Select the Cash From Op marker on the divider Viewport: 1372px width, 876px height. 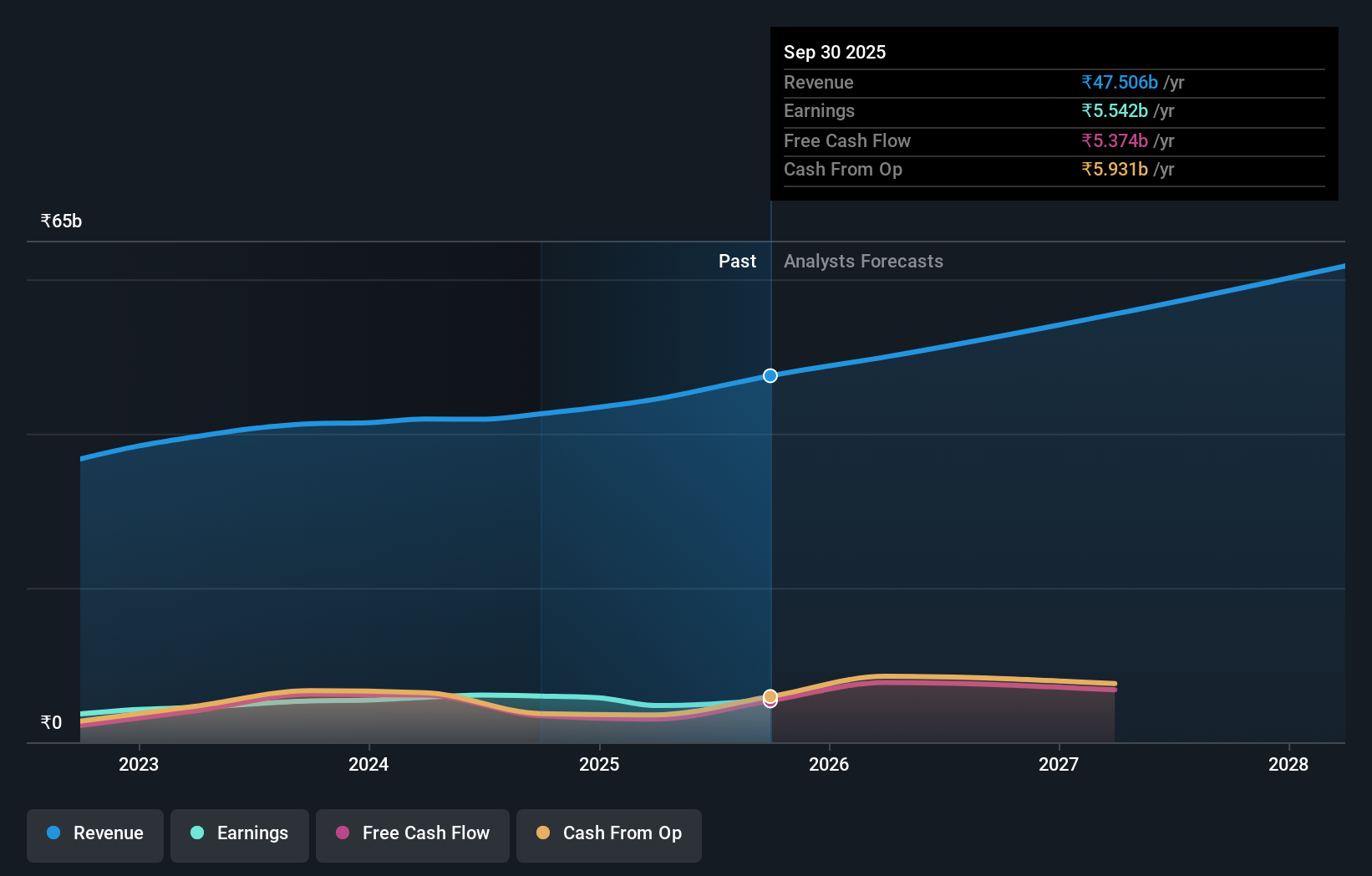click(x=770, y=695)
